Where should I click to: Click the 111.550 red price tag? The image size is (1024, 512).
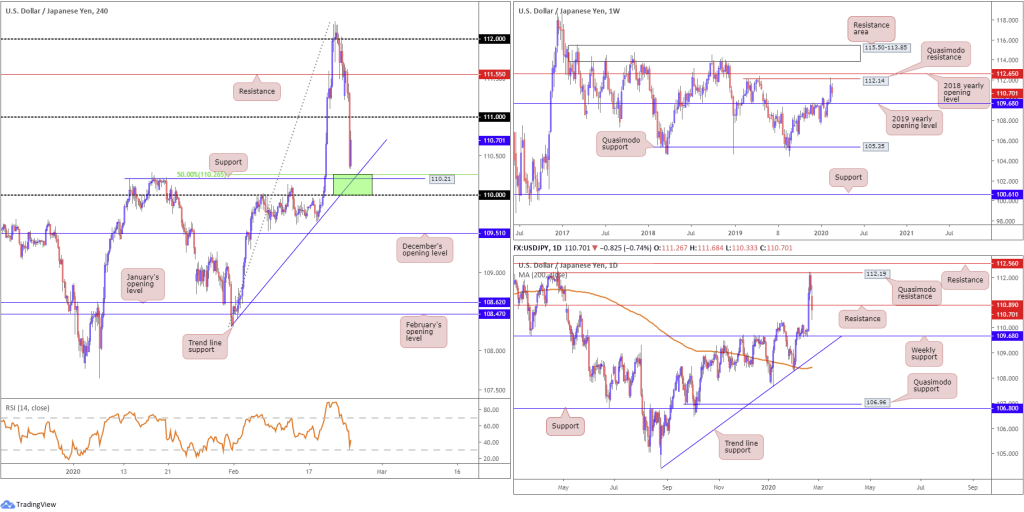click(x=493, y=75)
